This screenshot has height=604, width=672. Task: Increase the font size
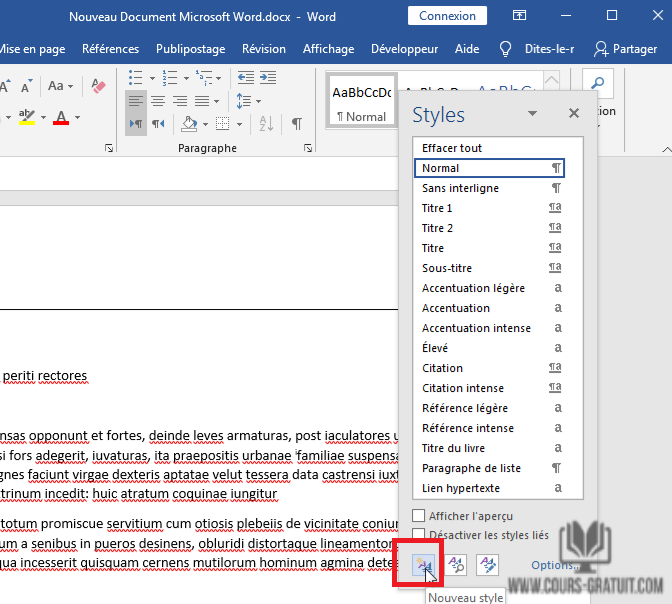click(x=6, y=86)
